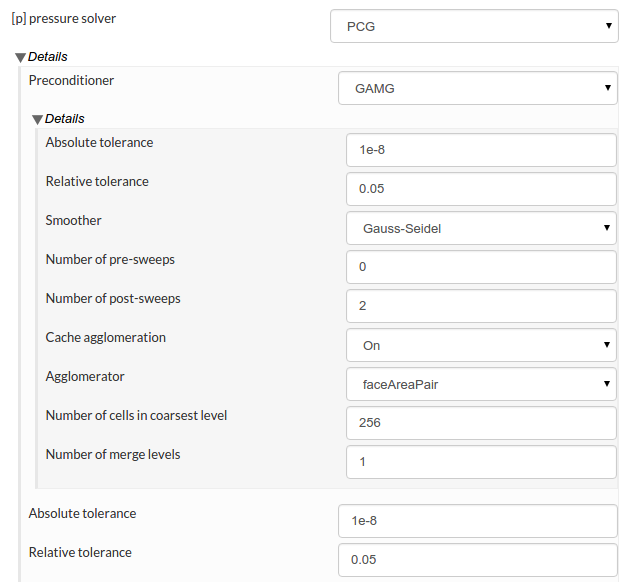
Task: Select the Number of merge levels field
Action: (481, 462)
